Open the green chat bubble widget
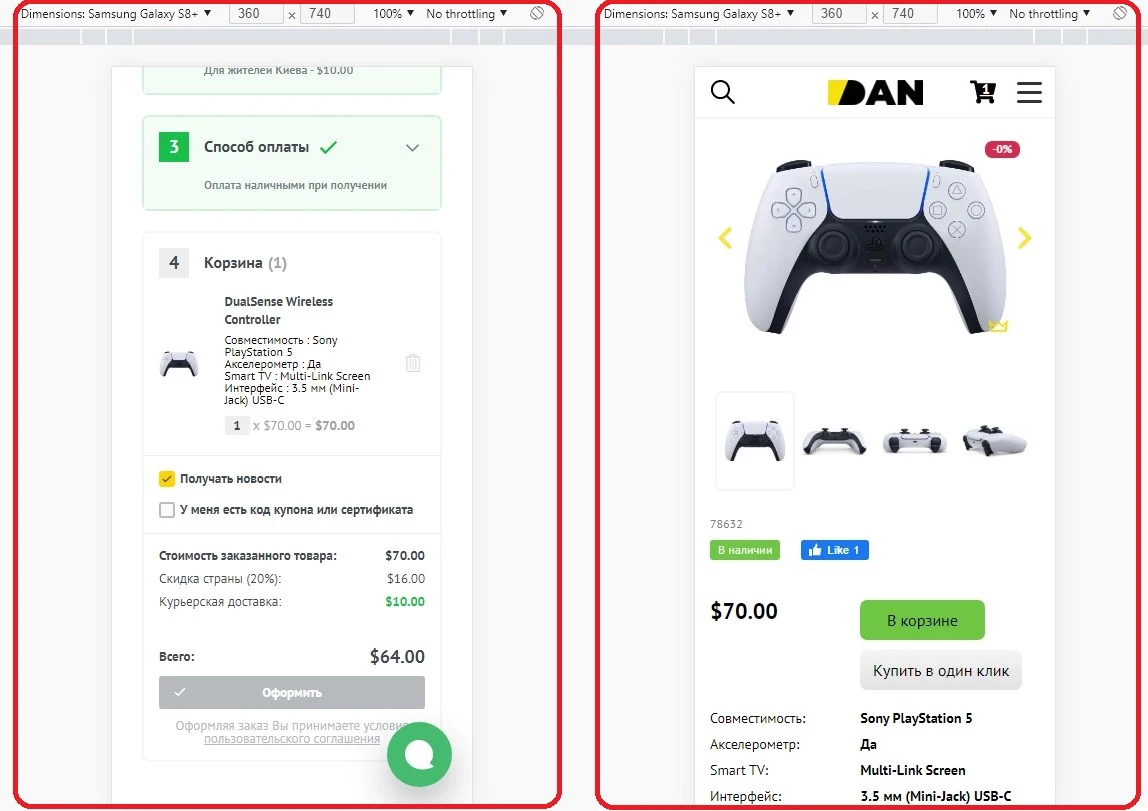The height and width of the screenshot is (811, 1148). pos(420,755)
